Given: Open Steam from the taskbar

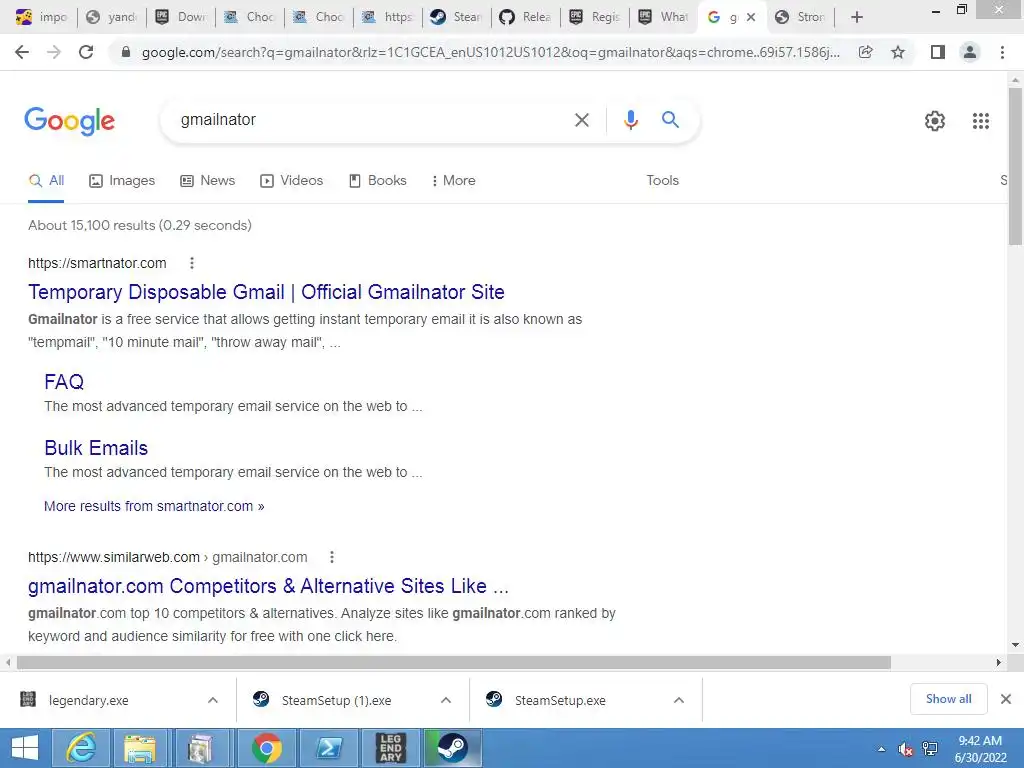Looking at the screenshot, I should pos(453,748).
